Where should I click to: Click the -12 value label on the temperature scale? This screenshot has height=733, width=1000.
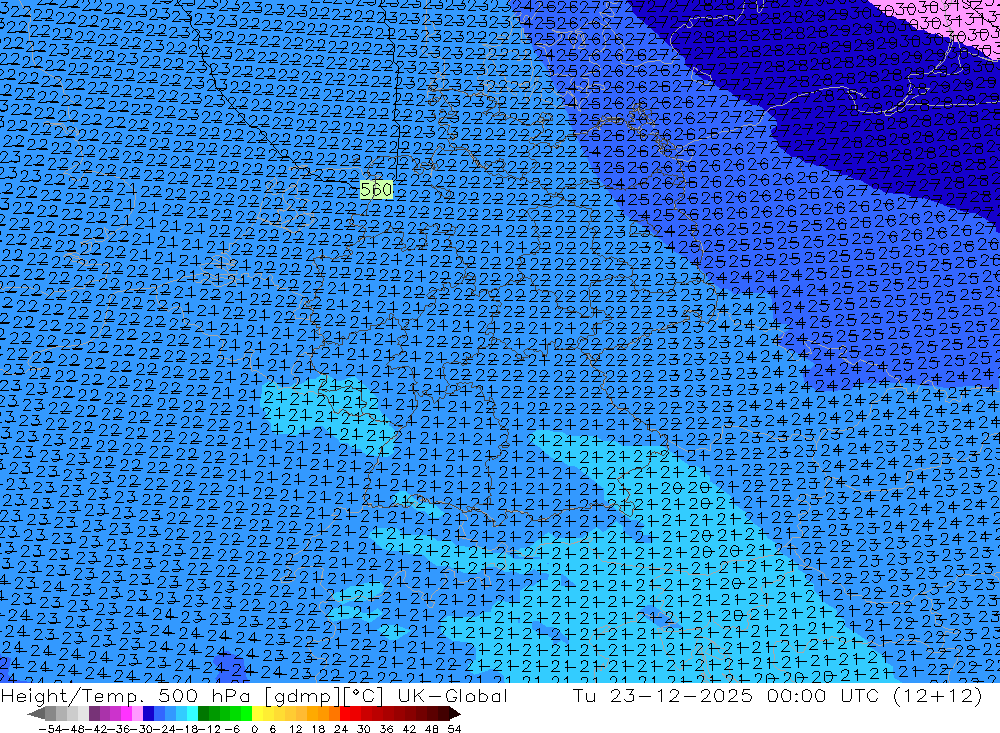coord(209,729)
